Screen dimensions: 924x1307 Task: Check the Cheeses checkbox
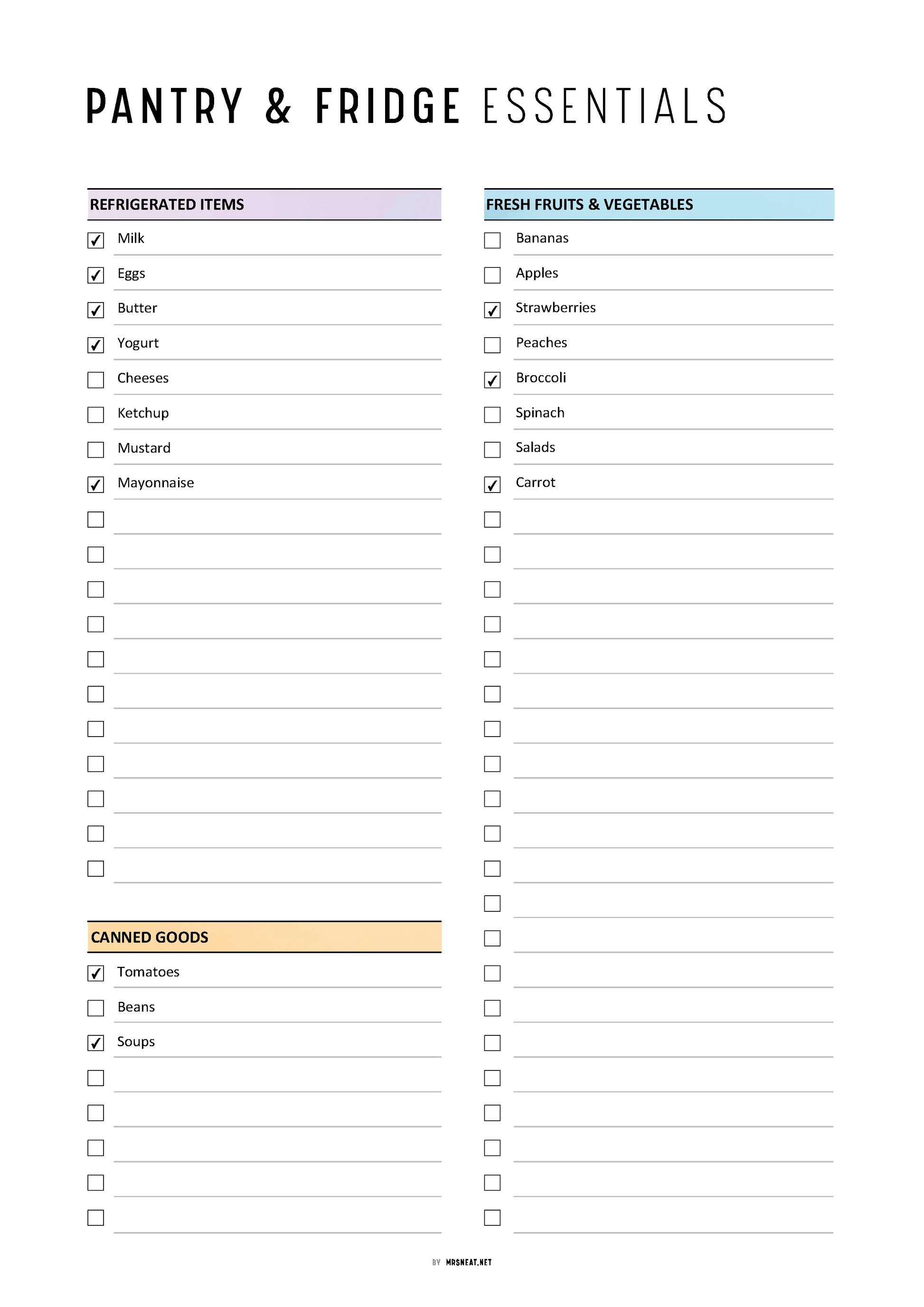click(95, 379)
